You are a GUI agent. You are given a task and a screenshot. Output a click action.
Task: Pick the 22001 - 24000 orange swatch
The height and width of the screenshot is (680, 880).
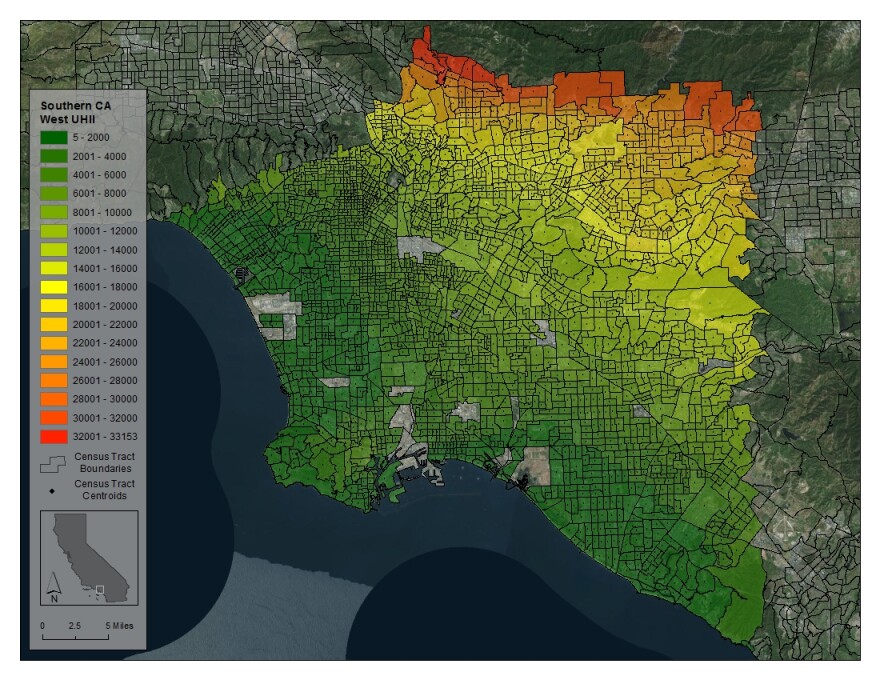click(x=54, y=343)
